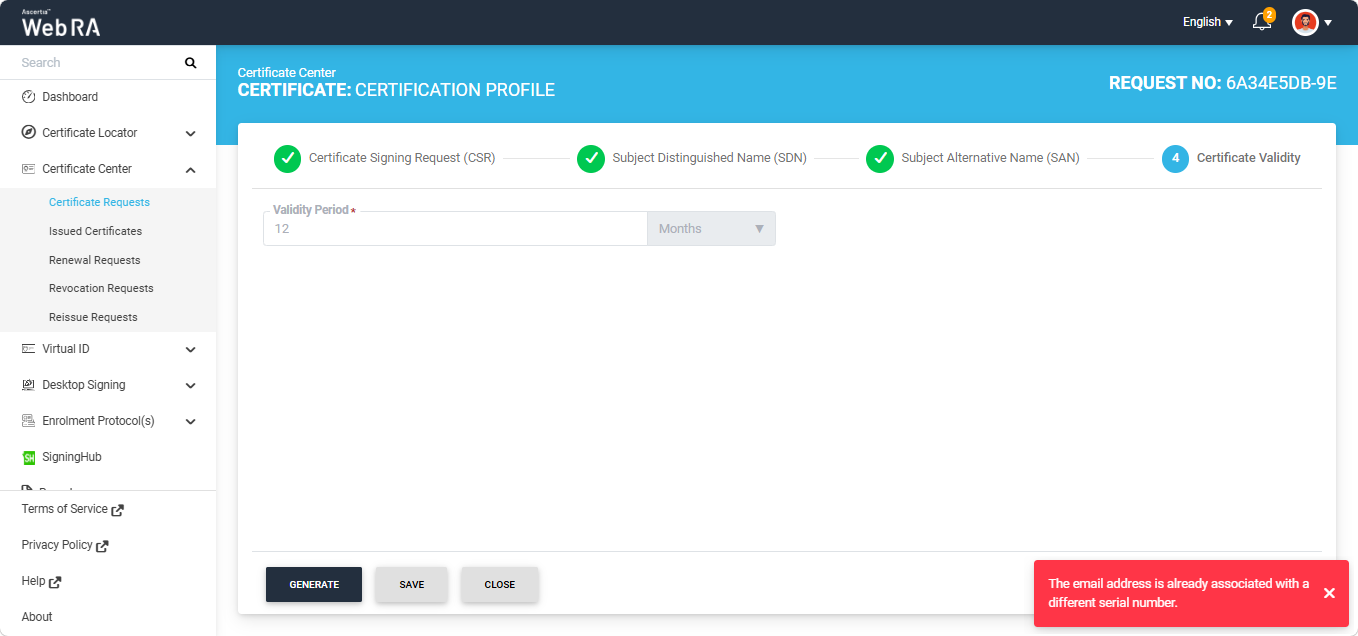The height and width of the screenshot is (636, 1358).
Task: Go to Subject Distinguished Name (SDN) step
Action: click(710, 158)
